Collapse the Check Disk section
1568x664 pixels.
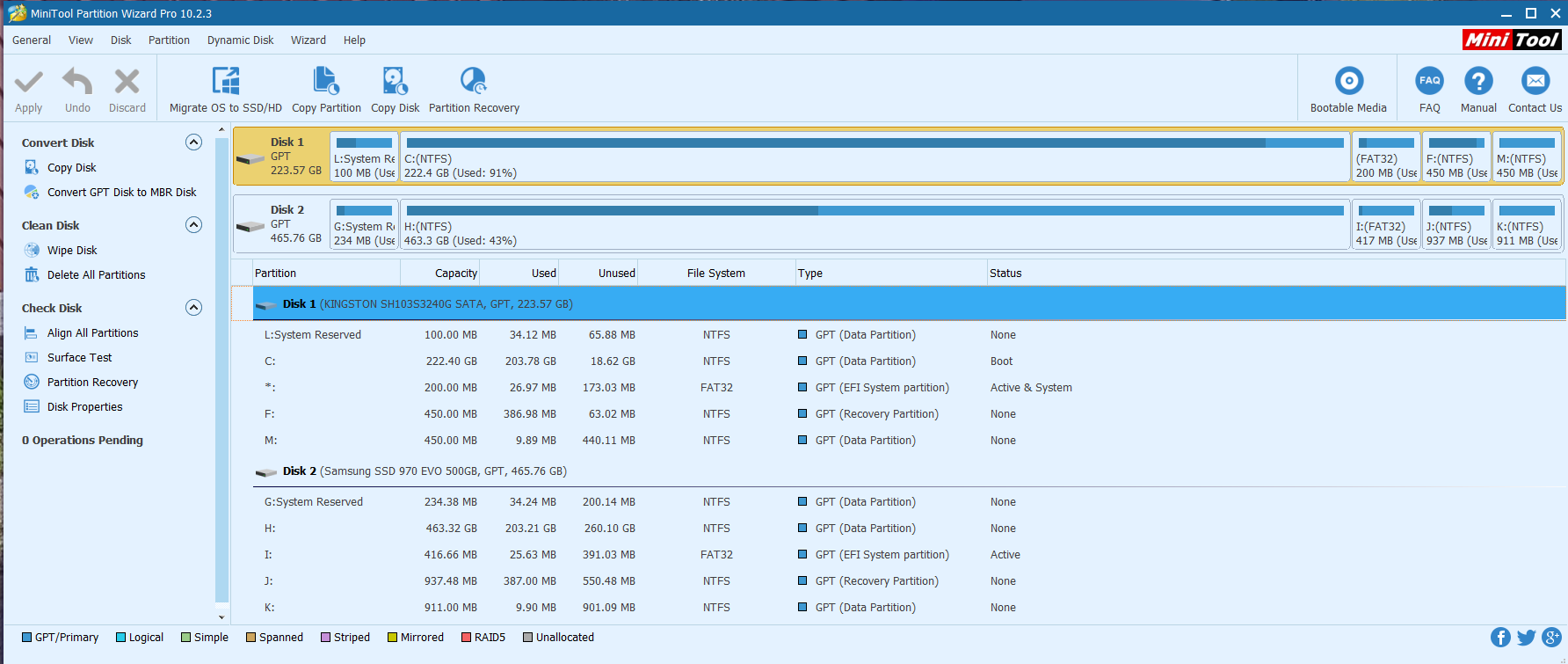(x=194, y=308)
